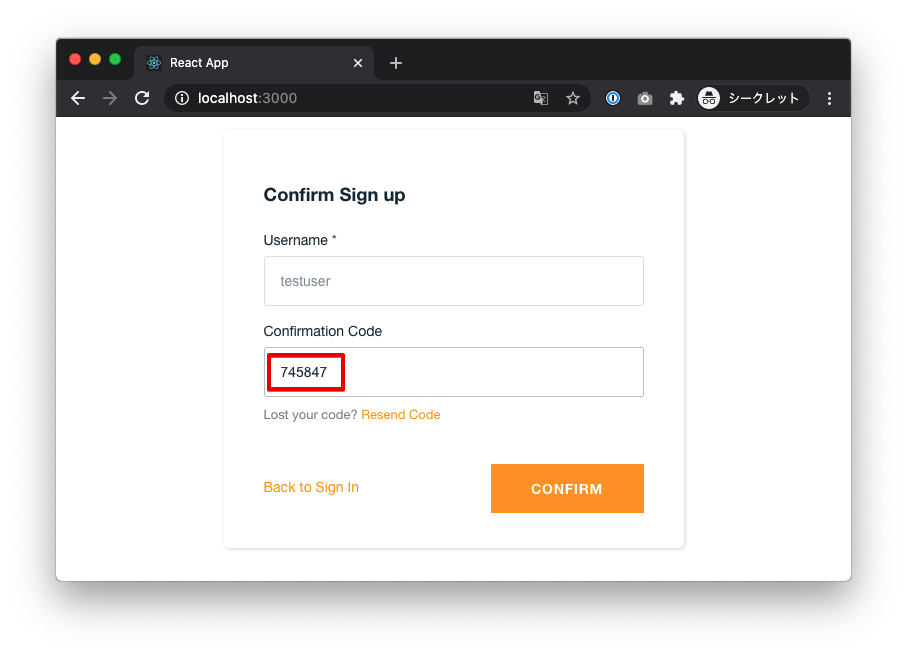Viewport: 907px width, 655px height.
Task: Focus the Username input field
Action: (454, 281)
